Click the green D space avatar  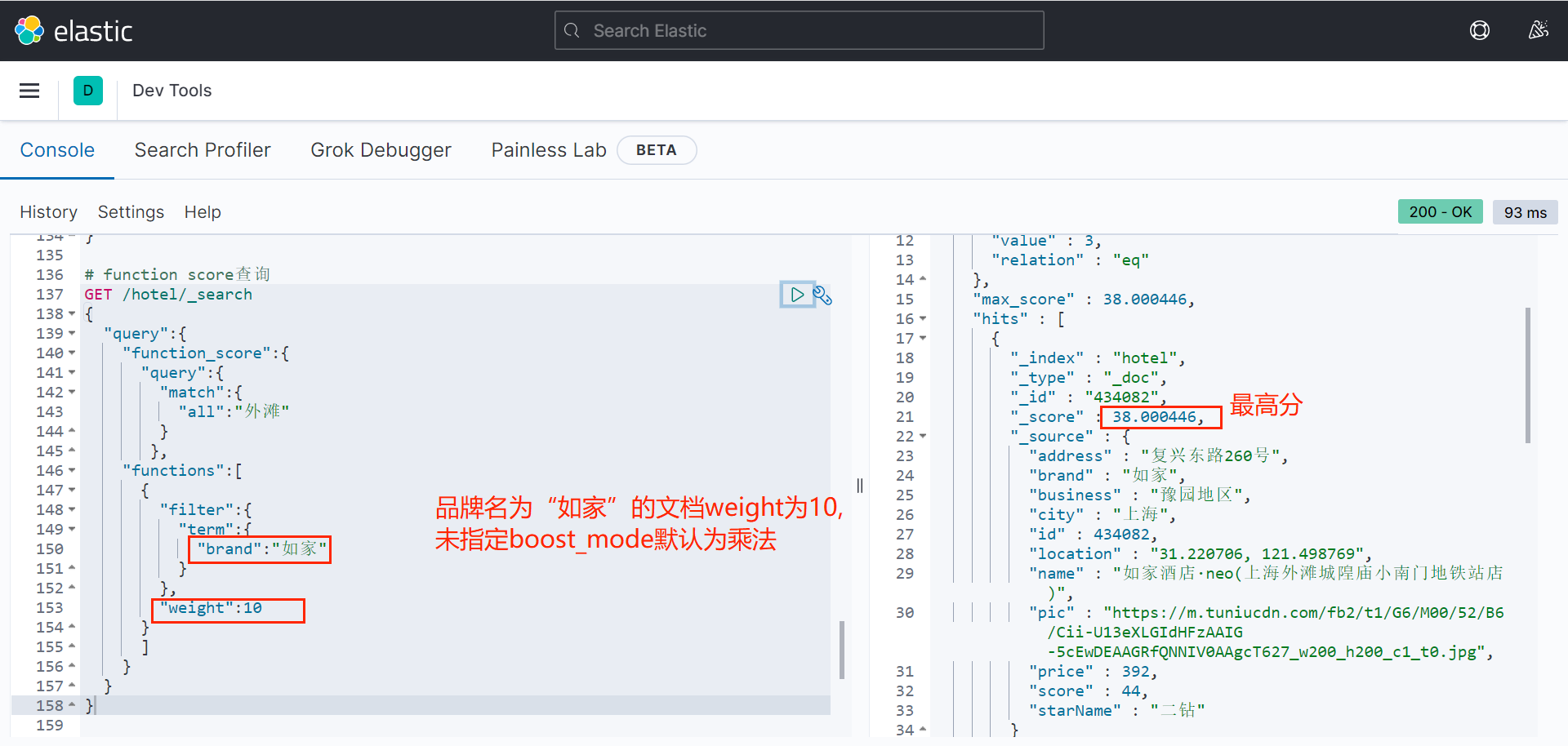pos(88,91)
